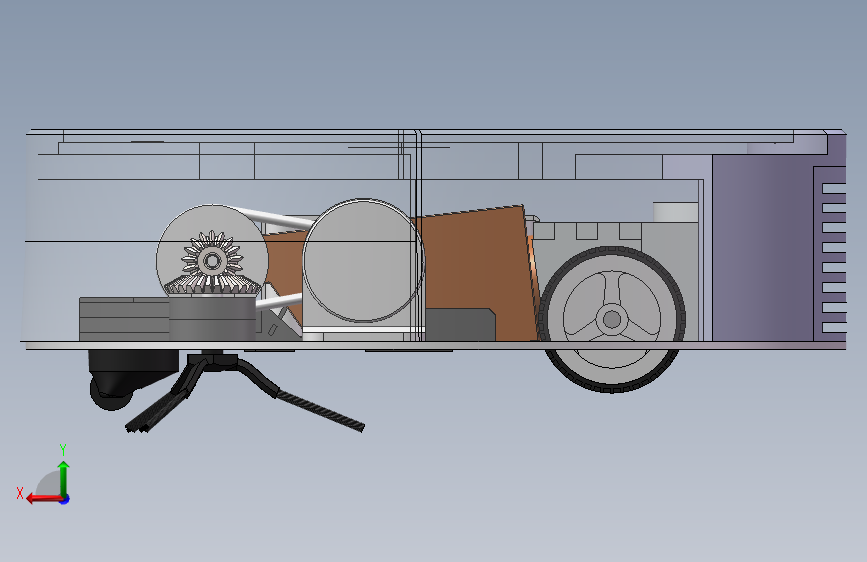Click the red X axis arrow of triad
The height and width of the screenshot is (562, 867).
[x=43, y=498]
